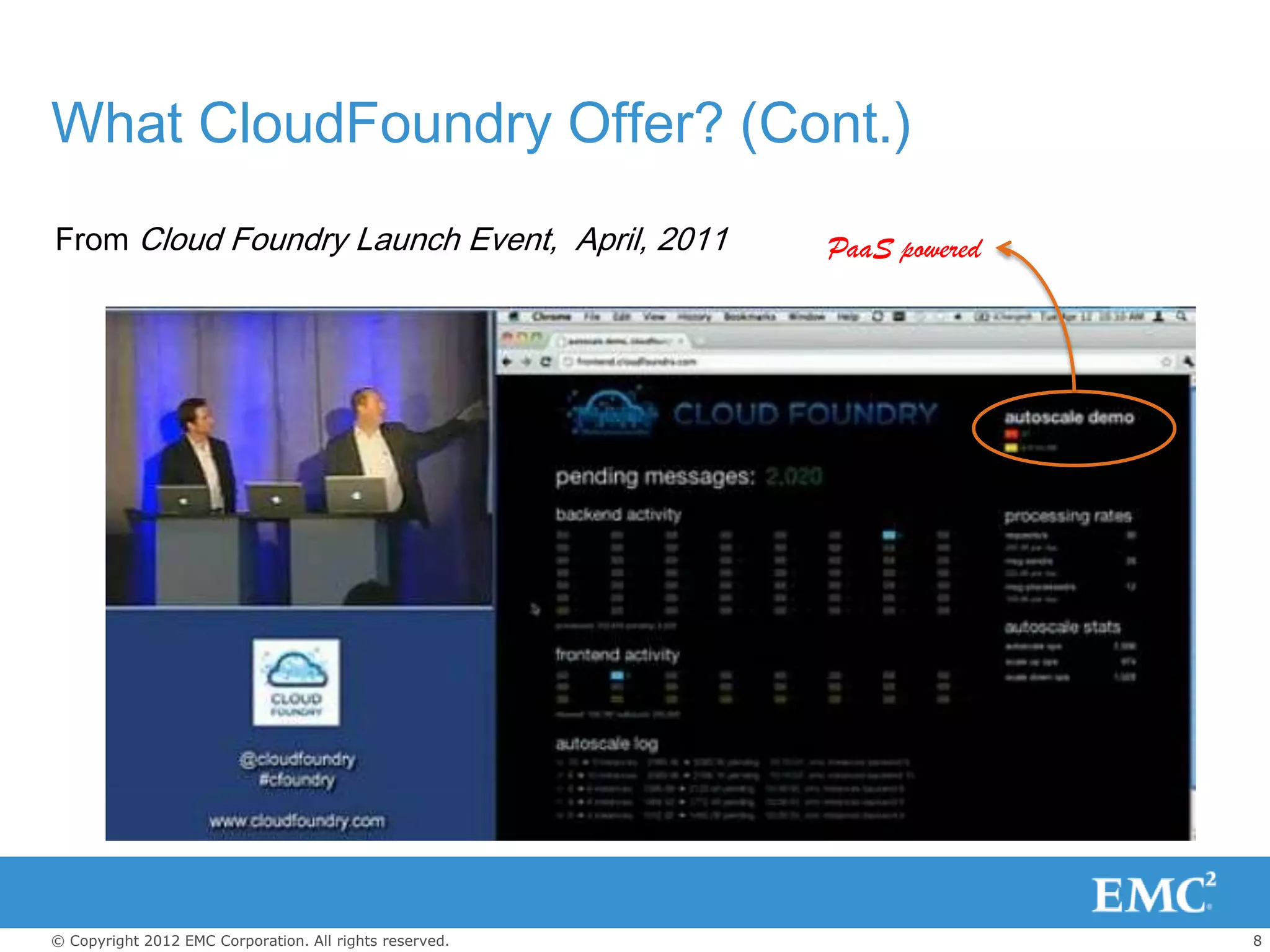Click the pending messages value 2,020
1270x952 pixels.
coord(794,476)
